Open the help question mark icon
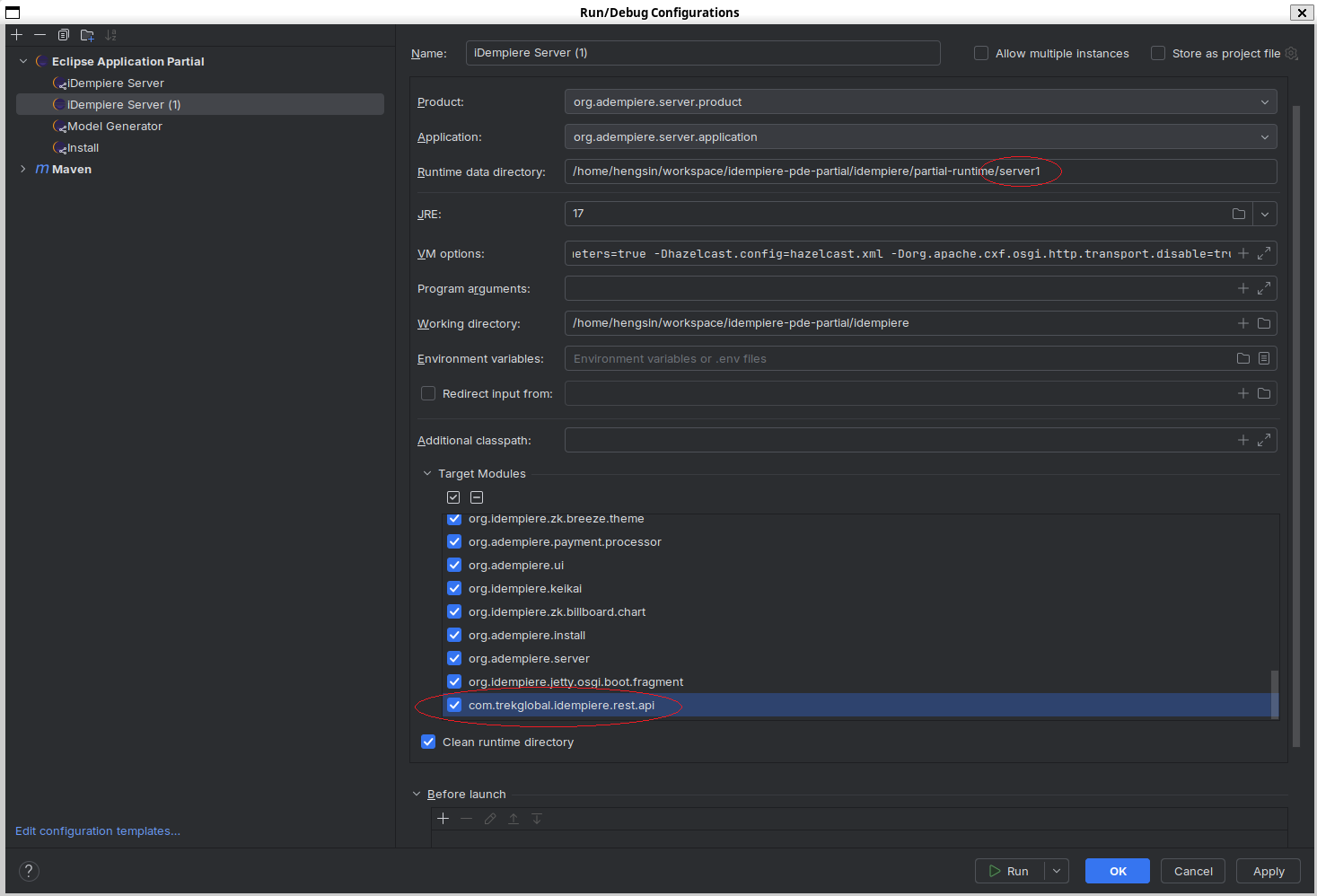Screen dimensions: 1317x896 coord(29,871)
